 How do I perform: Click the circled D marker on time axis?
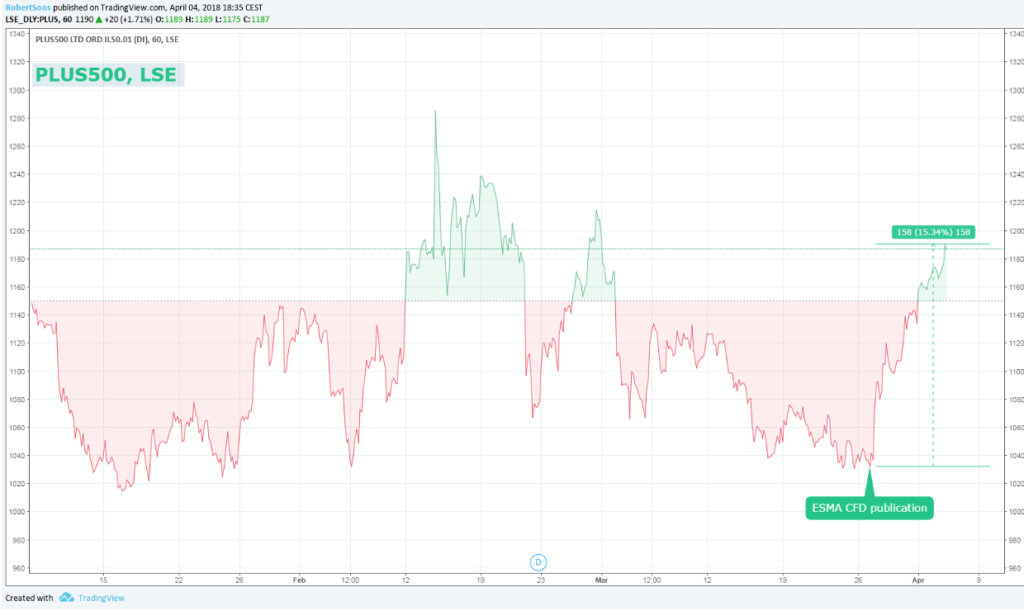pos(538,561)
